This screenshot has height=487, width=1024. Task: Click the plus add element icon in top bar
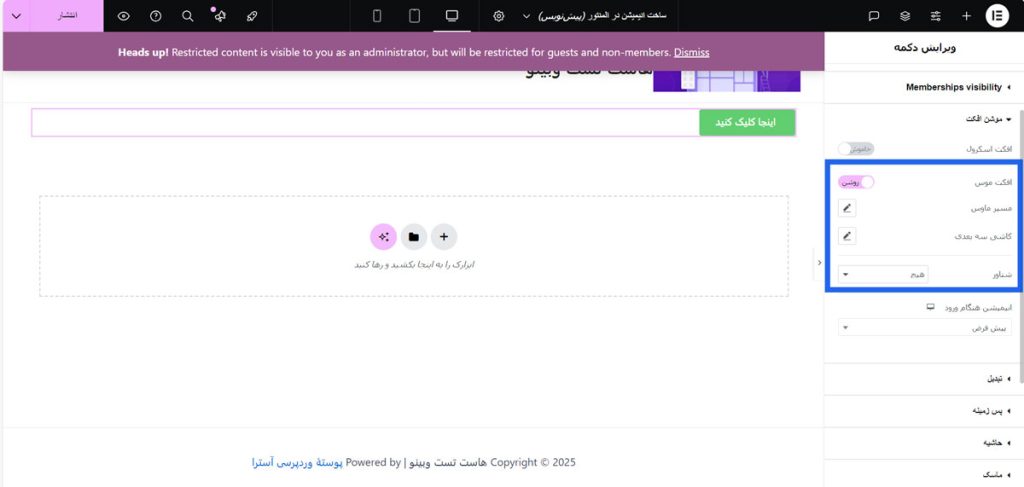coord(967,16)
